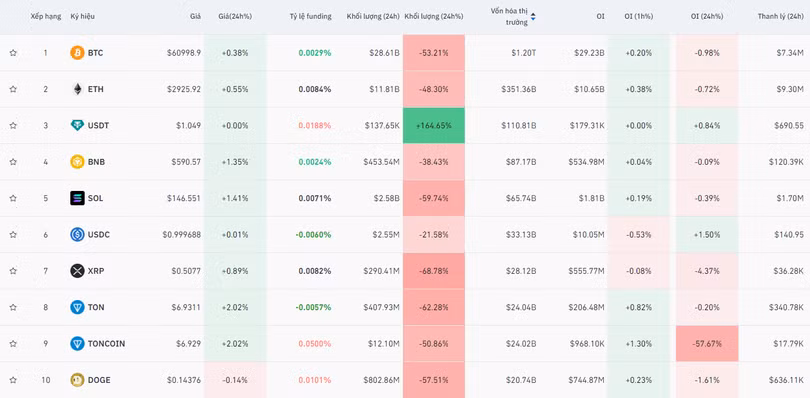This screenshot has width=810, height=398.
Task: Click the $0.999688 price value
Action: pyautogui.click(x=182, y=234)
